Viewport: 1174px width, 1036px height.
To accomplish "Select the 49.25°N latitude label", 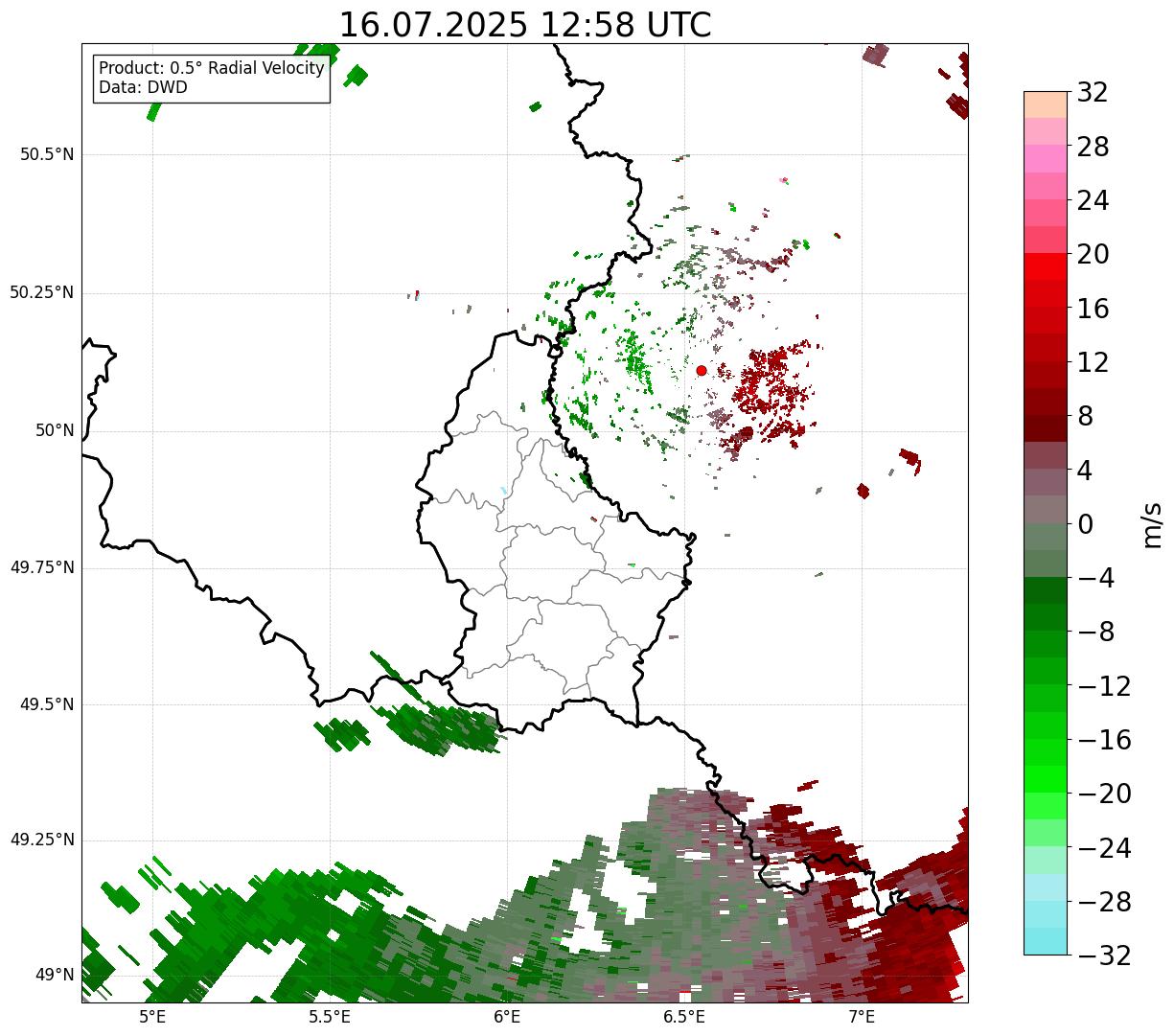I will coord(42,840).
